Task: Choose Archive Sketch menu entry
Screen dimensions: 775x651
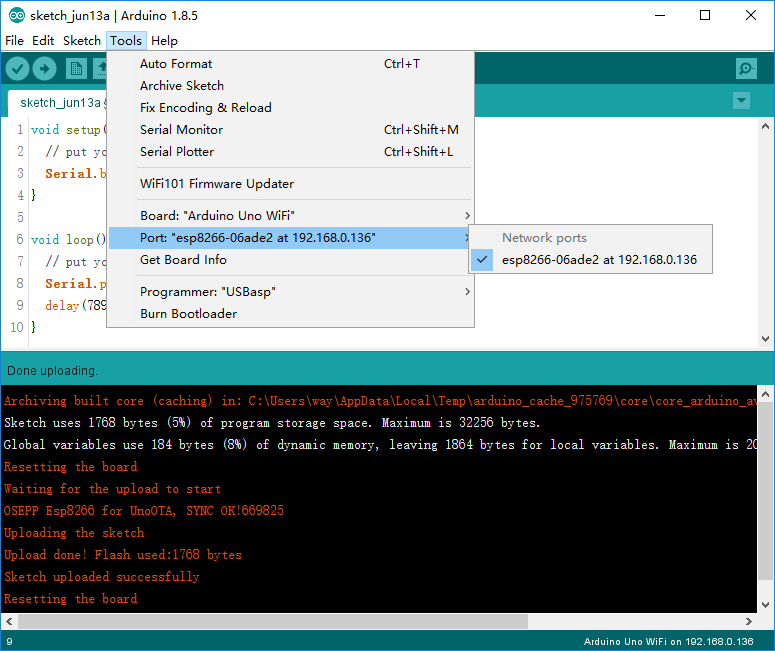Action: 182,86
